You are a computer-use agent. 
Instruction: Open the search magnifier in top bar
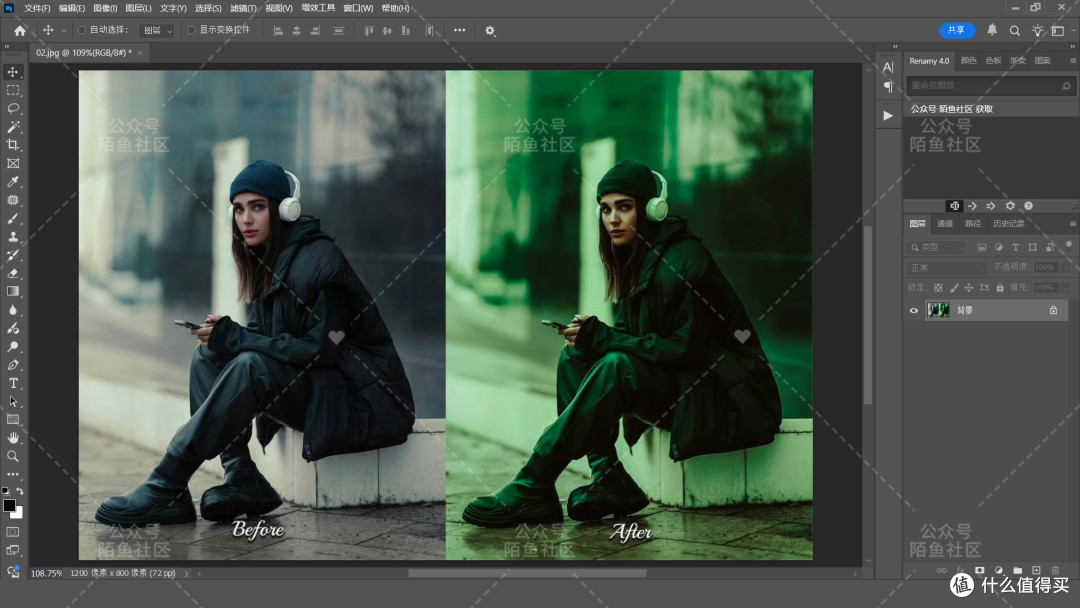(1015, 30)
